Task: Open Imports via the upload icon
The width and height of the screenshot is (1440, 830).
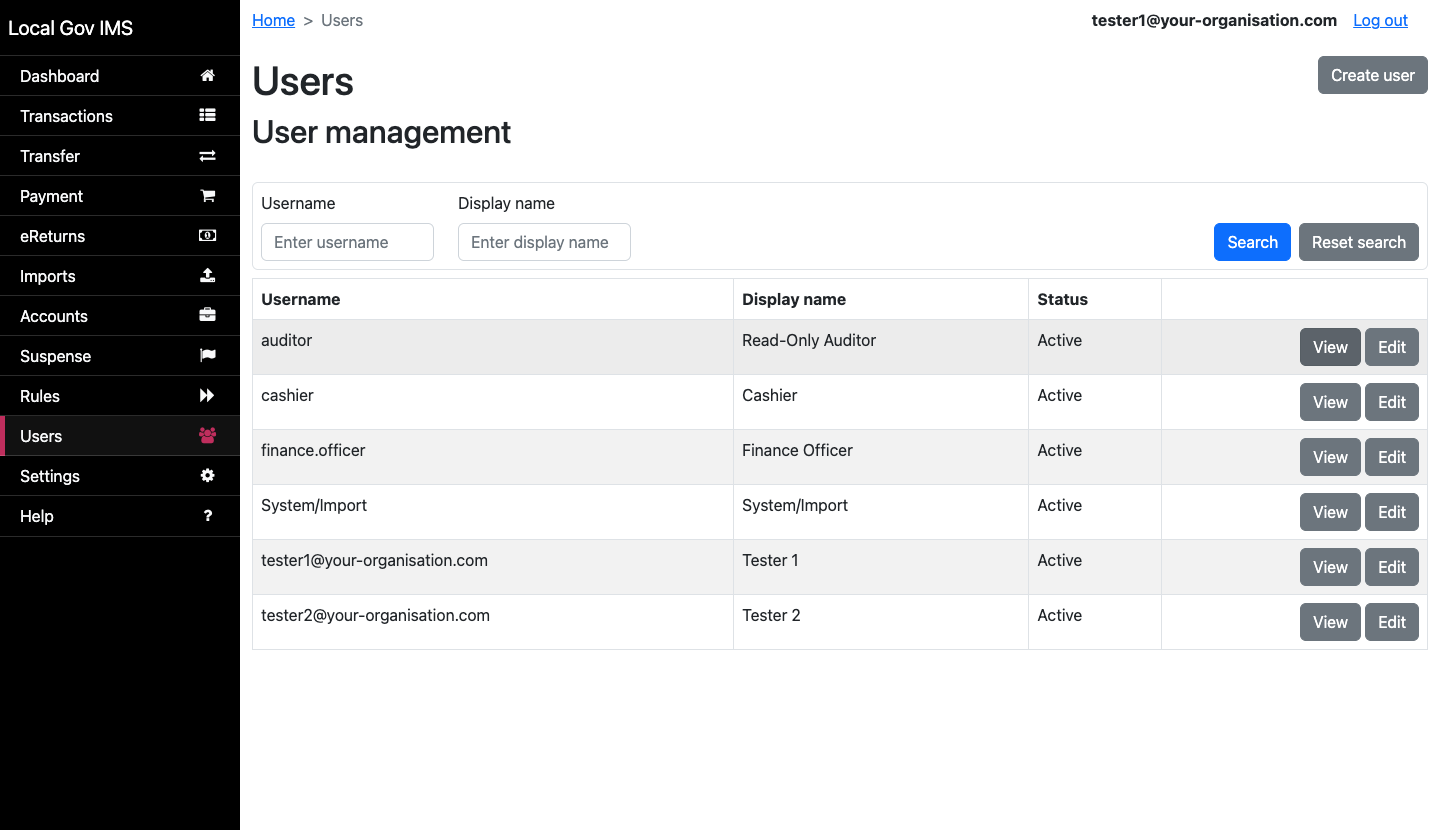Action: click(207, 275)
